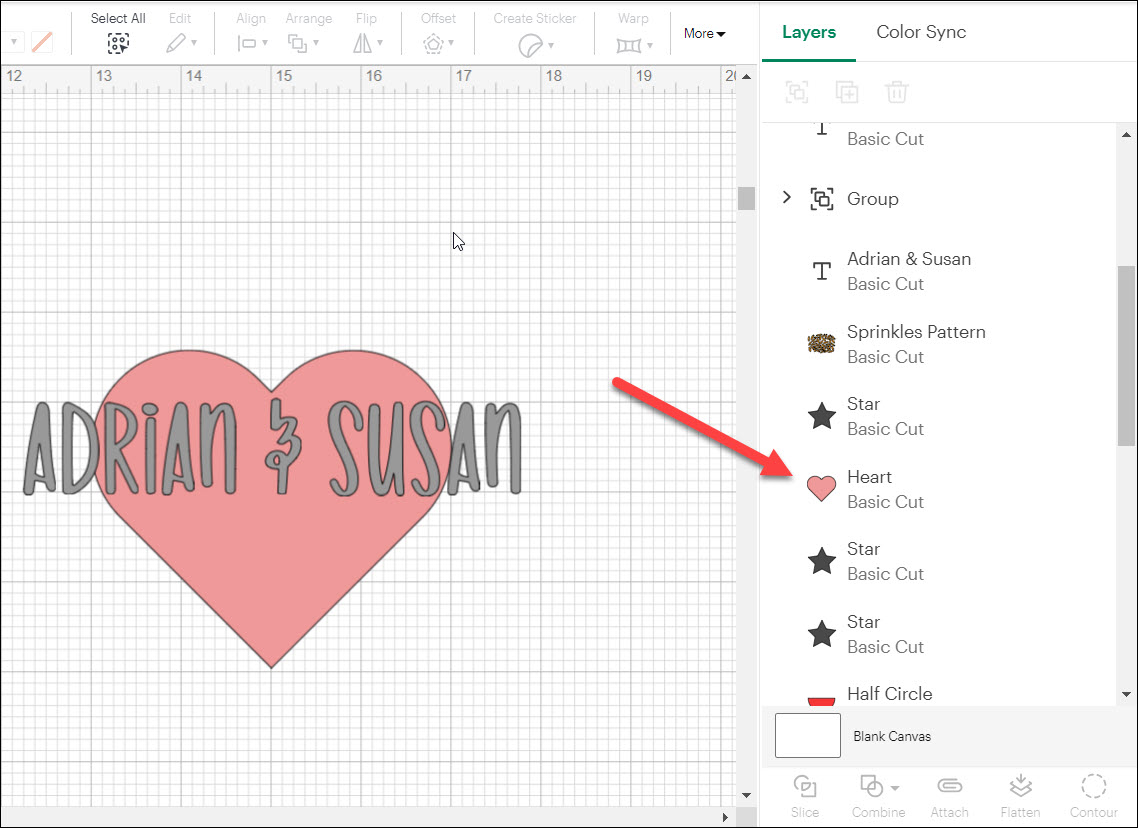1138x828 pixels.
Task: Click the delete layer trash icon
Action: [x=896, y=93]
